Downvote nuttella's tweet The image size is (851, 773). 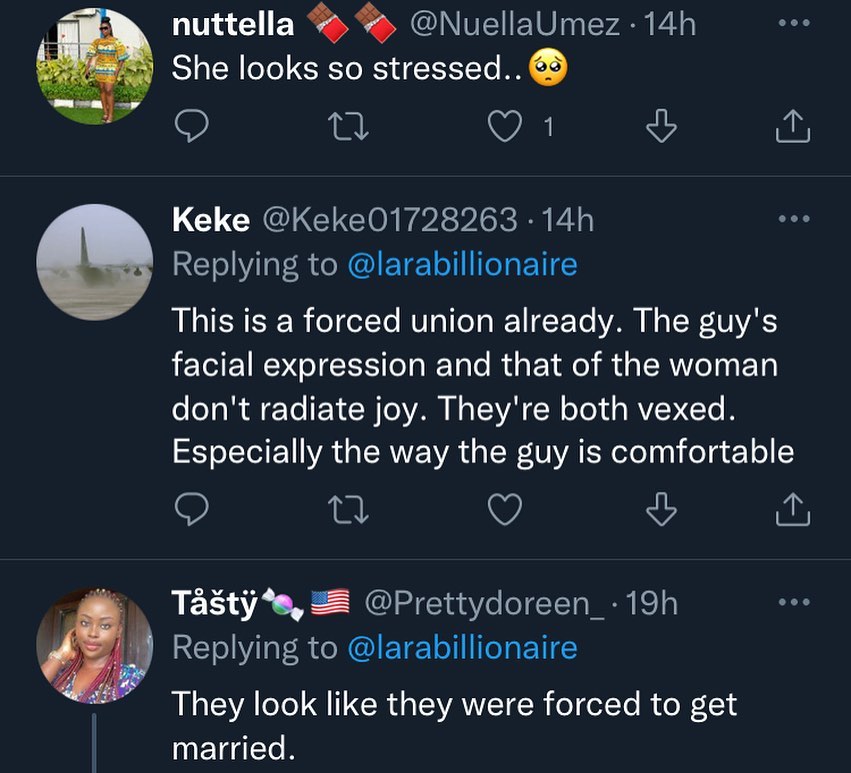point(661,127)
